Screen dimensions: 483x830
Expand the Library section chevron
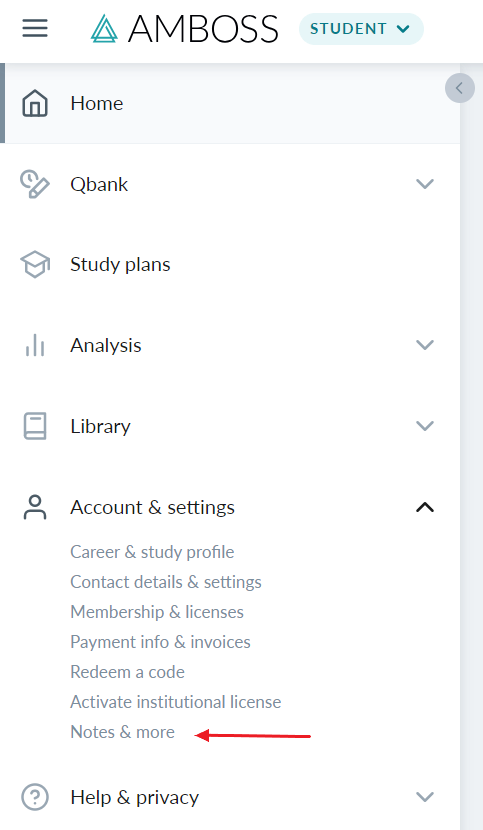click(425, 426)
